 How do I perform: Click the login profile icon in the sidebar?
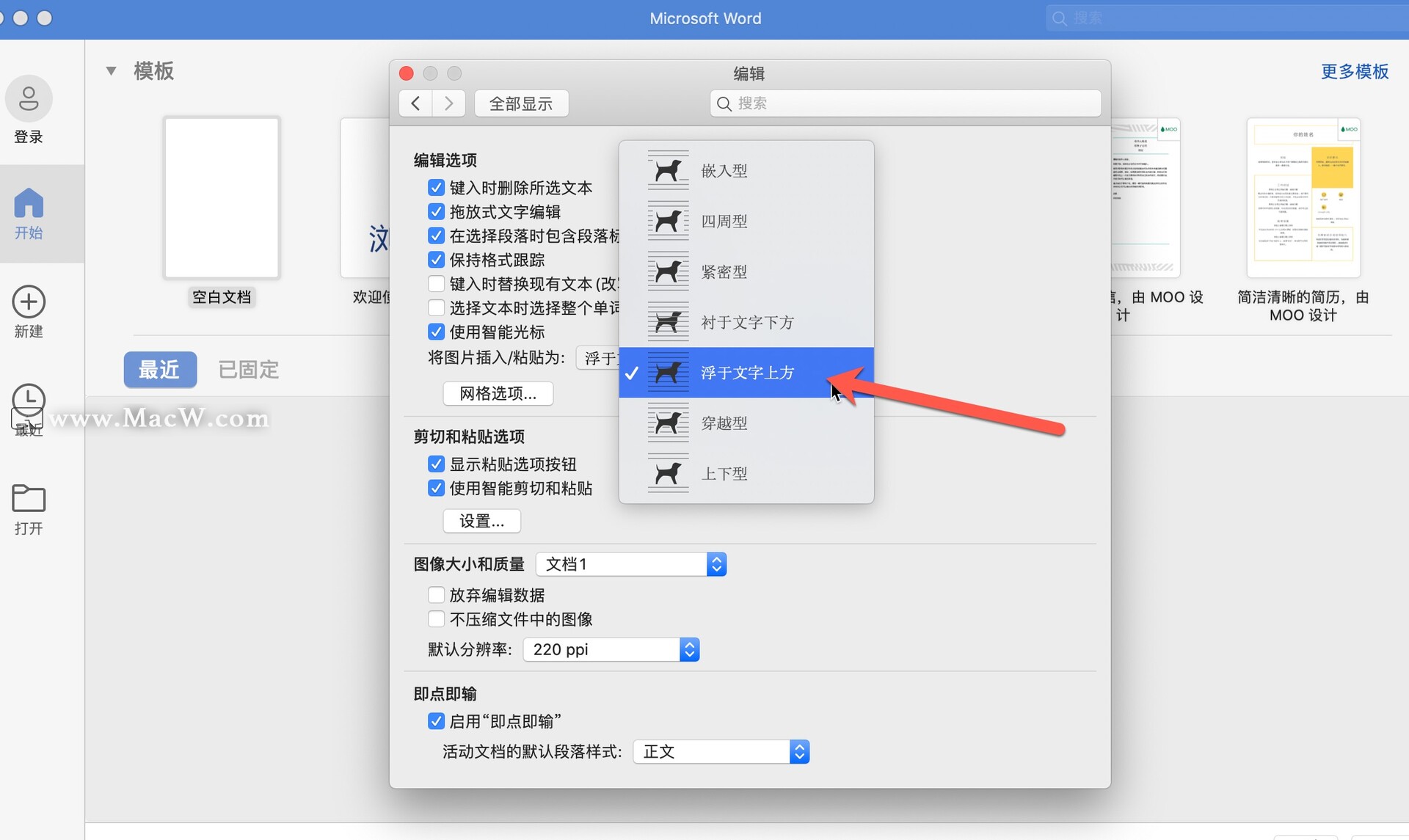coord(29,99)
